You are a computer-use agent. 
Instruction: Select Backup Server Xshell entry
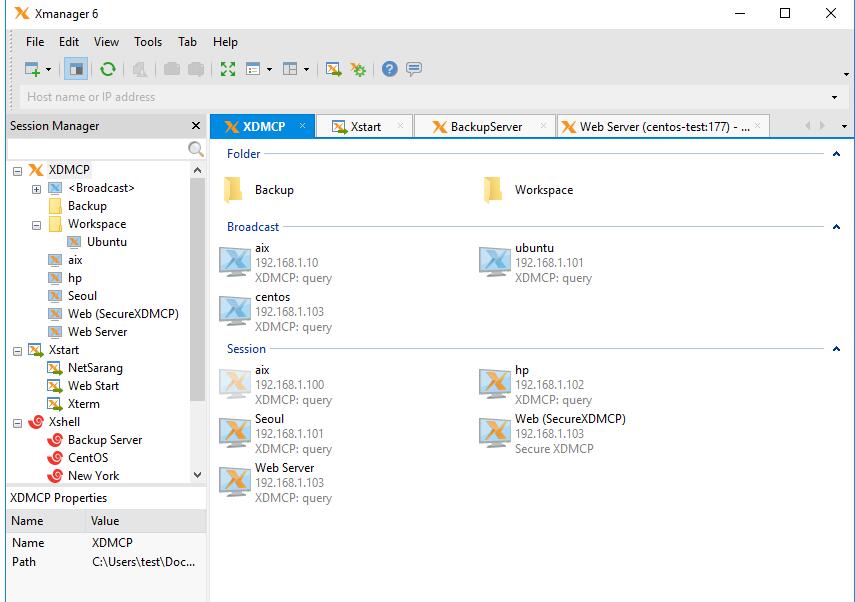[105, 440]
